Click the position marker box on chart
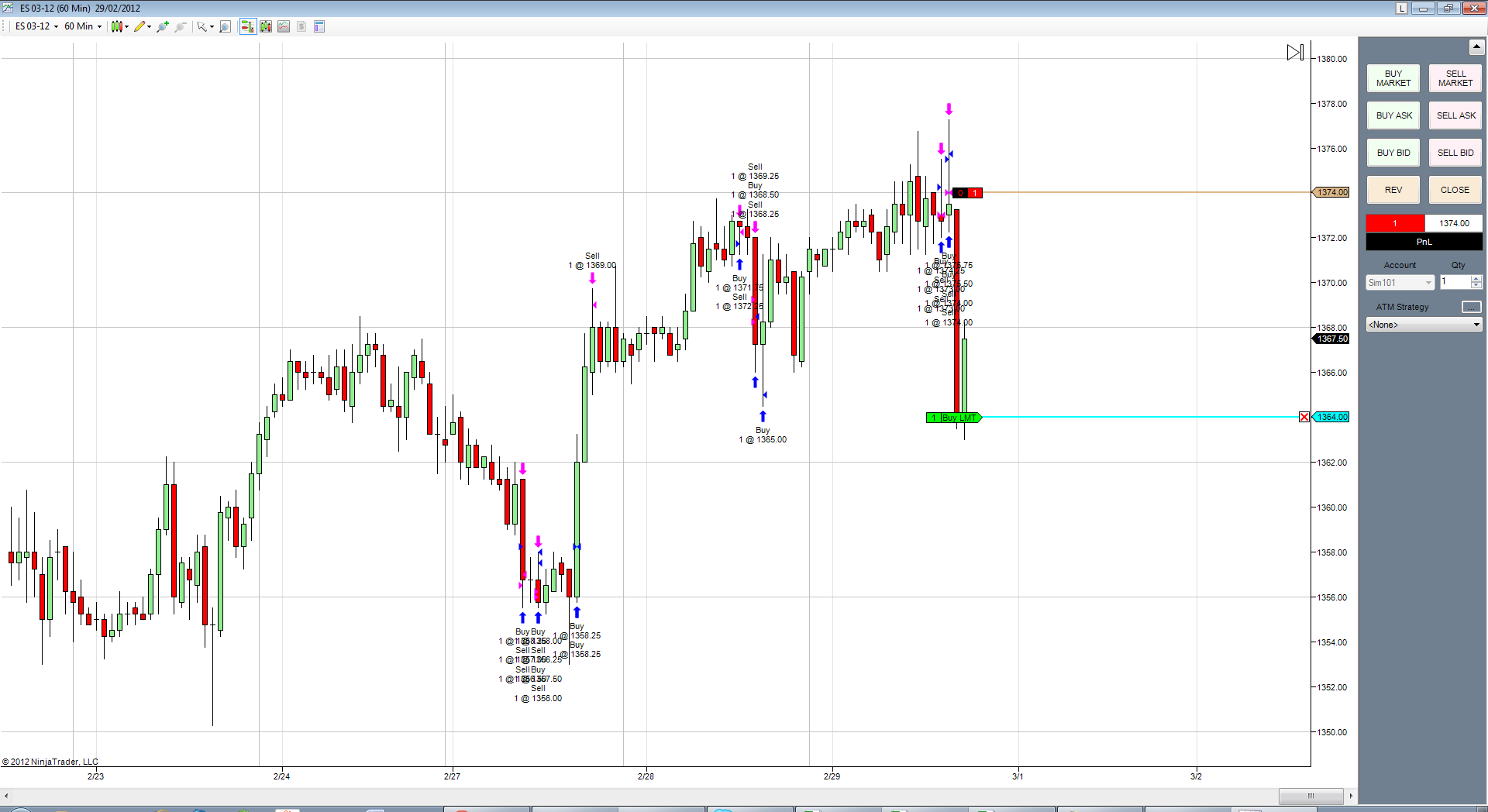Image resolution: width=1488 pixels, height=812 pixels. click(967, 193)
